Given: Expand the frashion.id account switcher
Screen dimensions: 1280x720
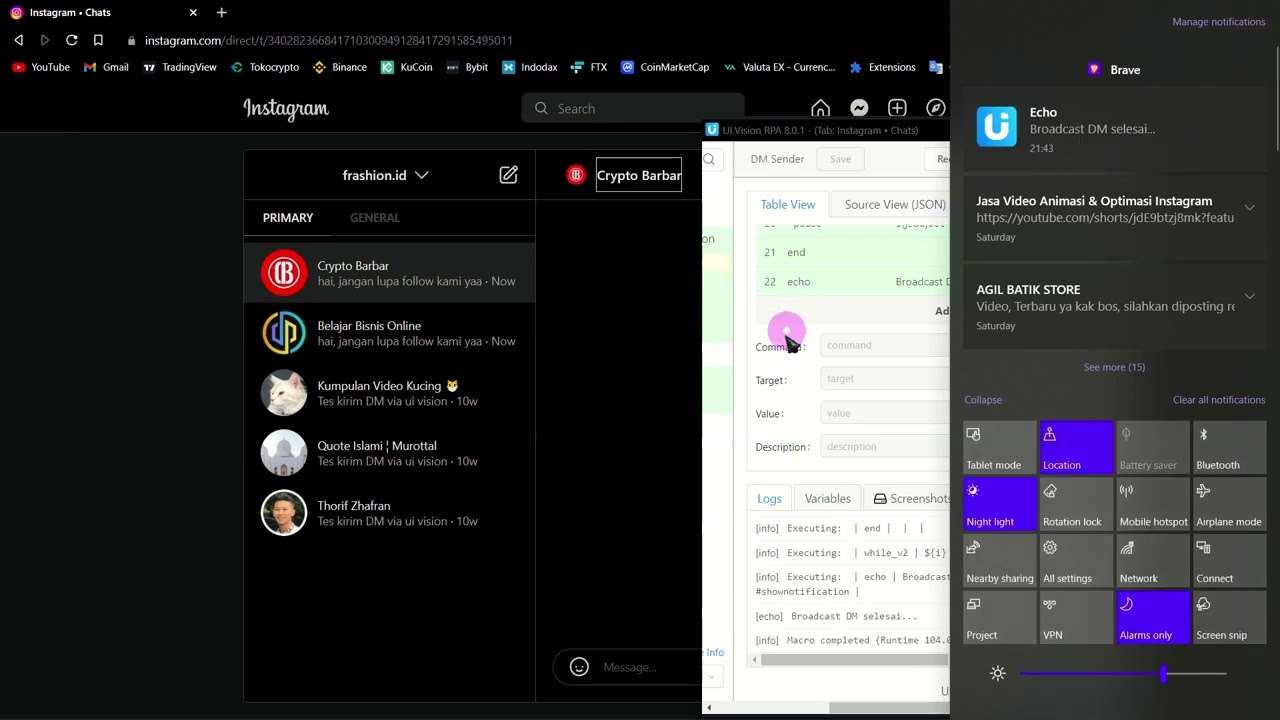Looking at the screenshot, I should tap(386, 175).
